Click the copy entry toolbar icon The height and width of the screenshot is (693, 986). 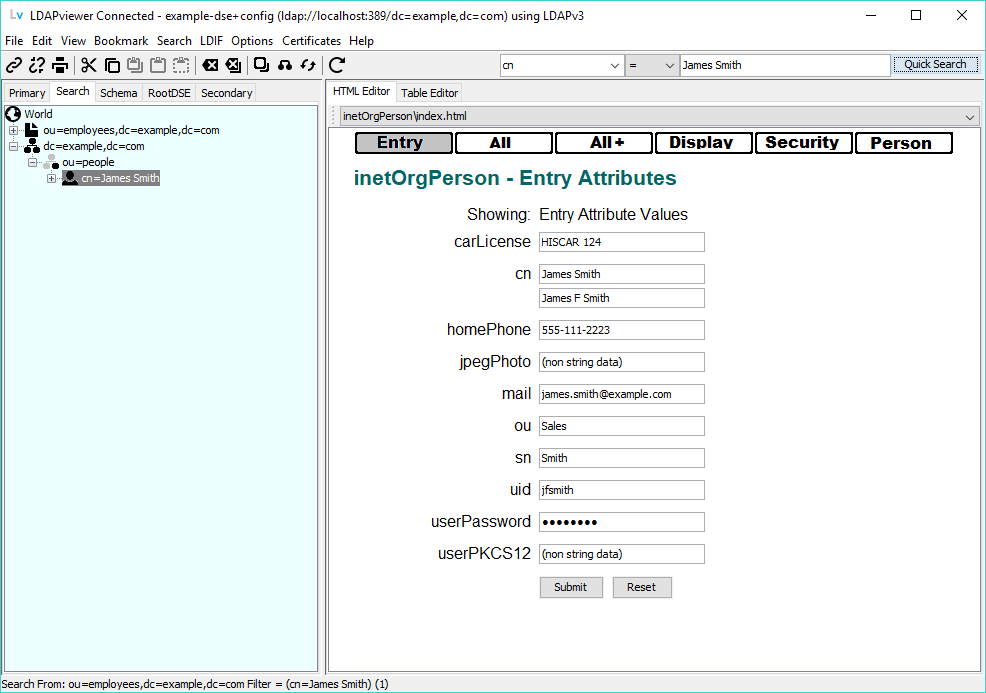click(x=112, y=65)
